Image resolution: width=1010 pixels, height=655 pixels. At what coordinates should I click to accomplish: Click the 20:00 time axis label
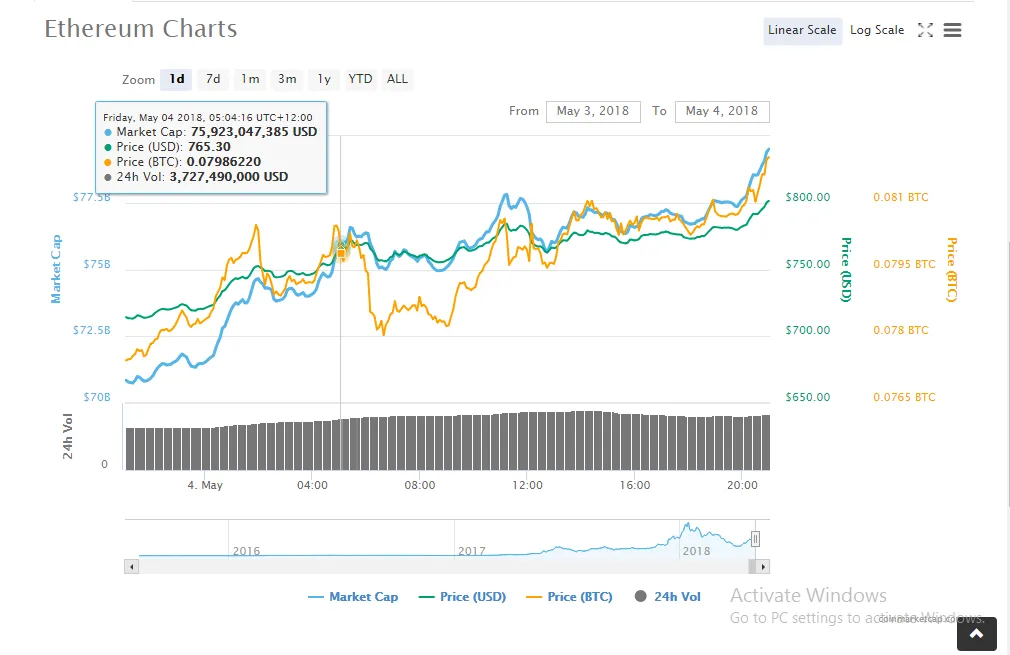[742, 485]
